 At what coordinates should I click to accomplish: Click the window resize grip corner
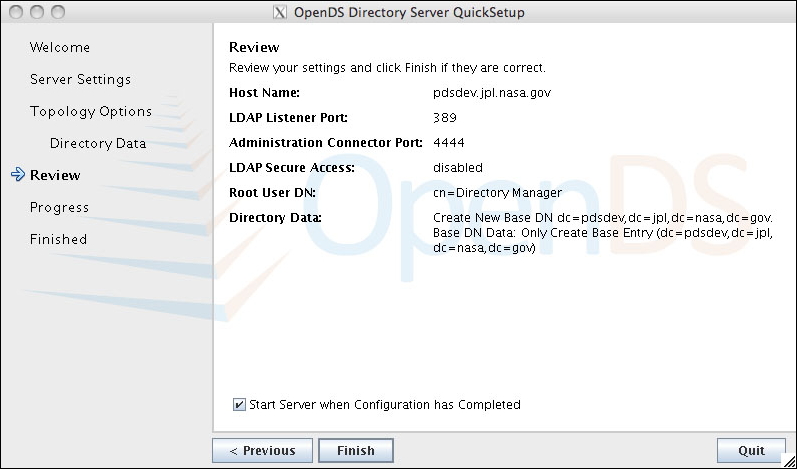click(x=788, y=461)
